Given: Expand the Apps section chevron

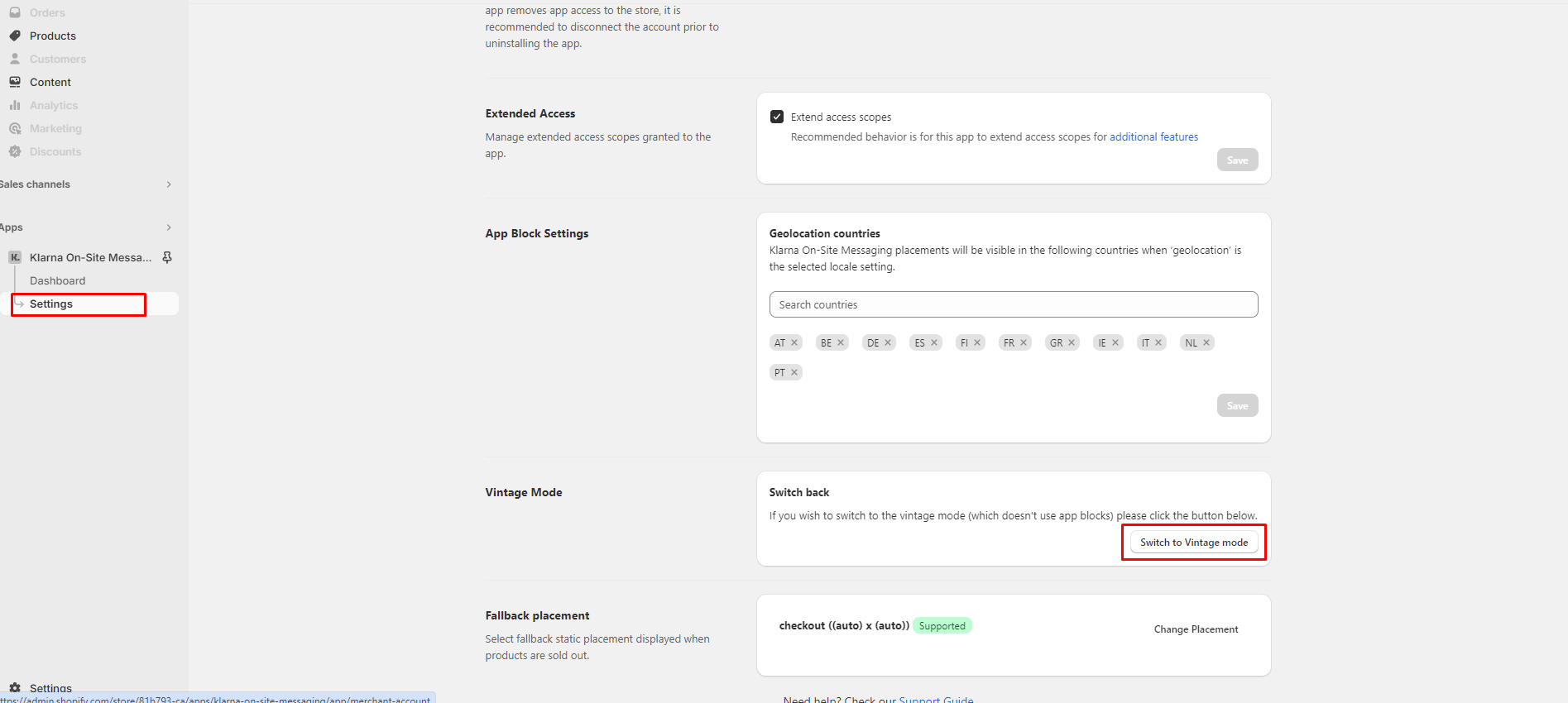Looking at the screenshot, I should pos(169,227).
